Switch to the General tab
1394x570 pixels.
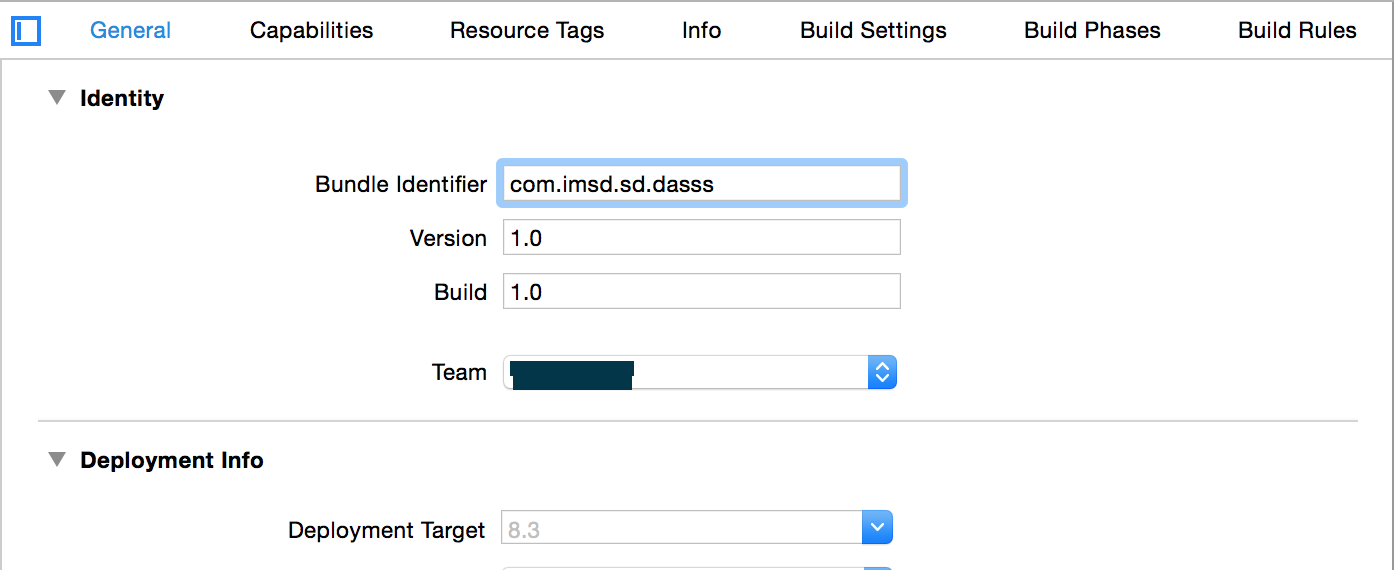(130, 31)
